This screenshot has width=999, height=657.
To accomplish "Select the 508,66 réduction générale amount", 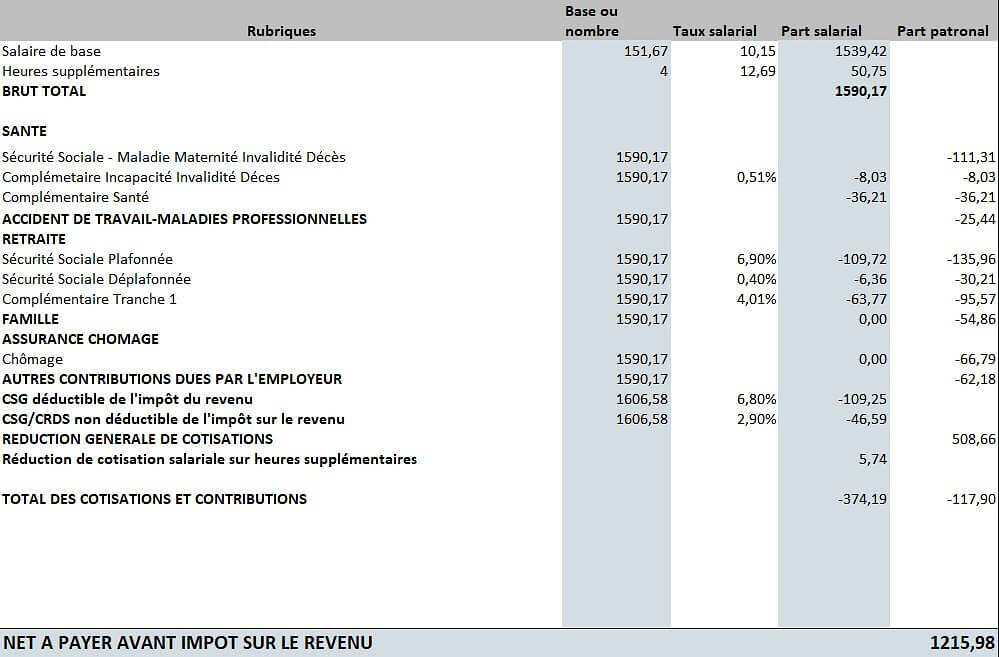I will coord(974,439).
